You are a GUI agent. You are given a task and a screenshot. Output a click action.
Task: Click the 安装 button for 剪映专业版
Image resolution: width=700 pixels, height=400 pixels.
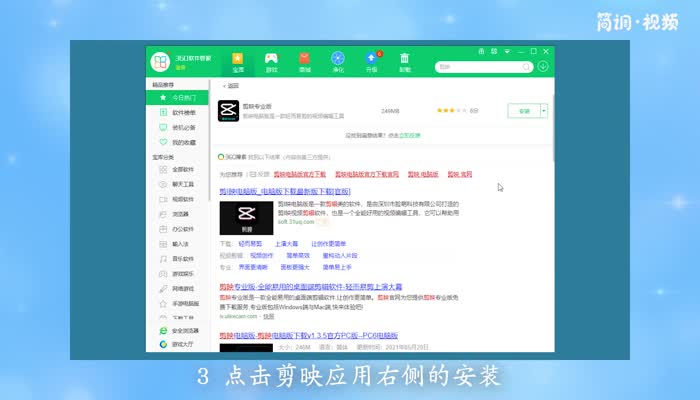[522, 111]
